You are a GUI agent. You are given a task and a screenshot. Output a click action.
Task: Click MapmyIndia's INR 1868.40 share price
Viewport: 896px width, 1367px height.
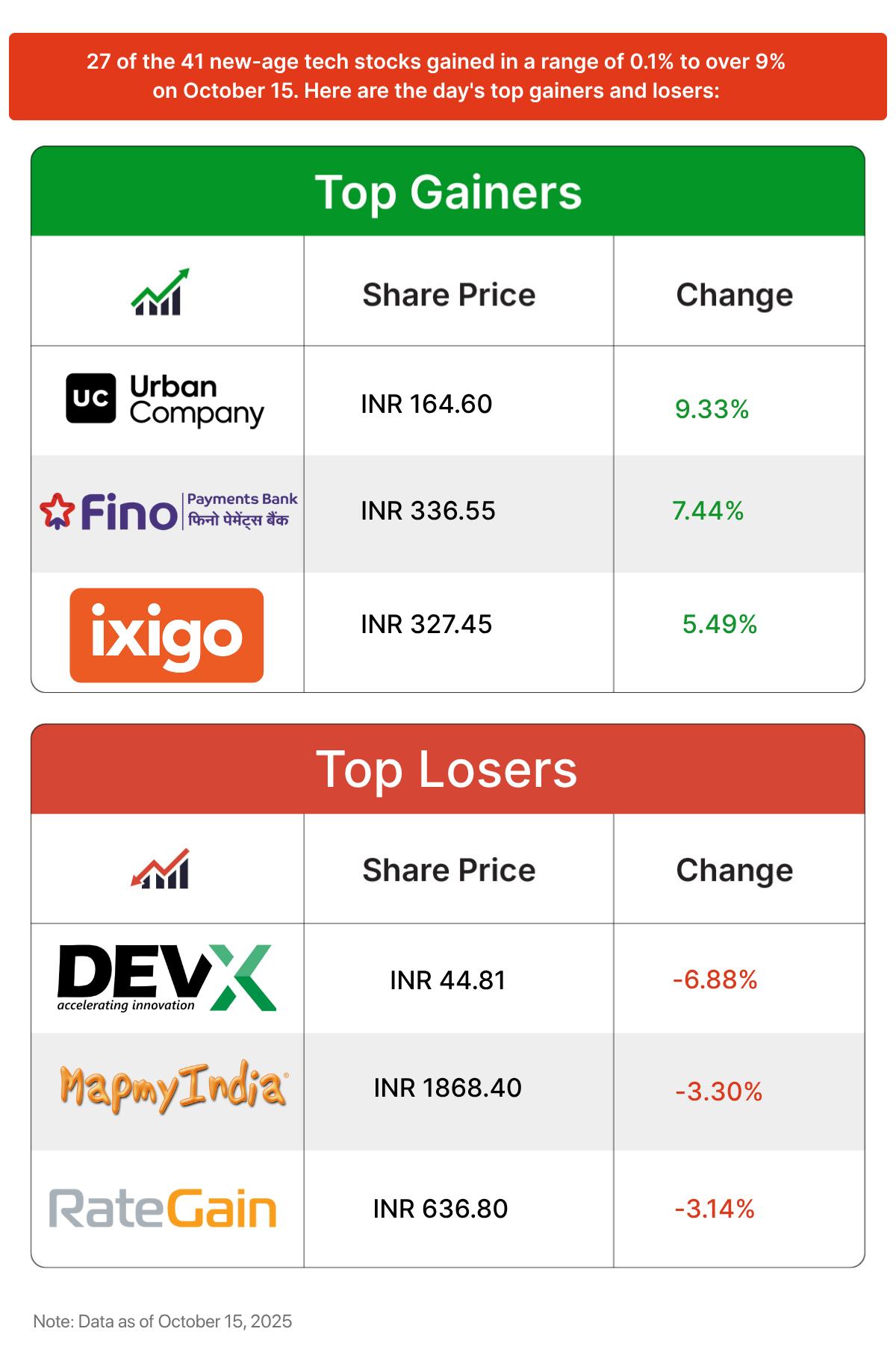(x=447, y=1088)
